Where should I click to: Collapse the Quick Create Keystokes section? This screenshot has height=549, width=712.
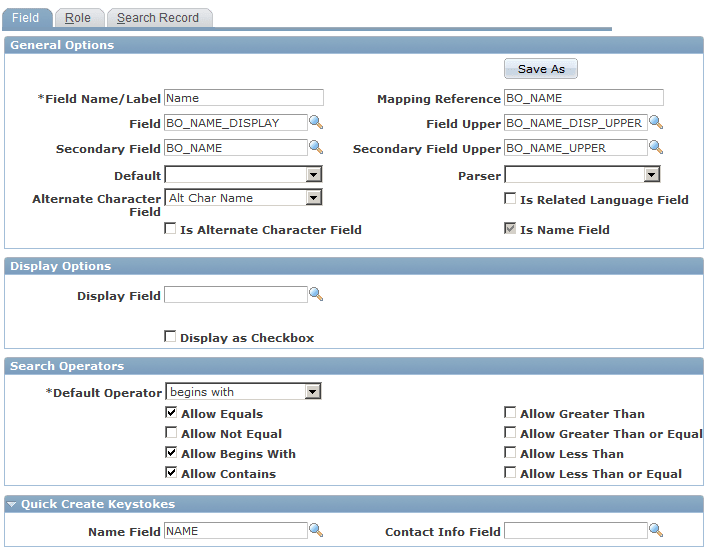pyautogui.click(x=12, y=504)
